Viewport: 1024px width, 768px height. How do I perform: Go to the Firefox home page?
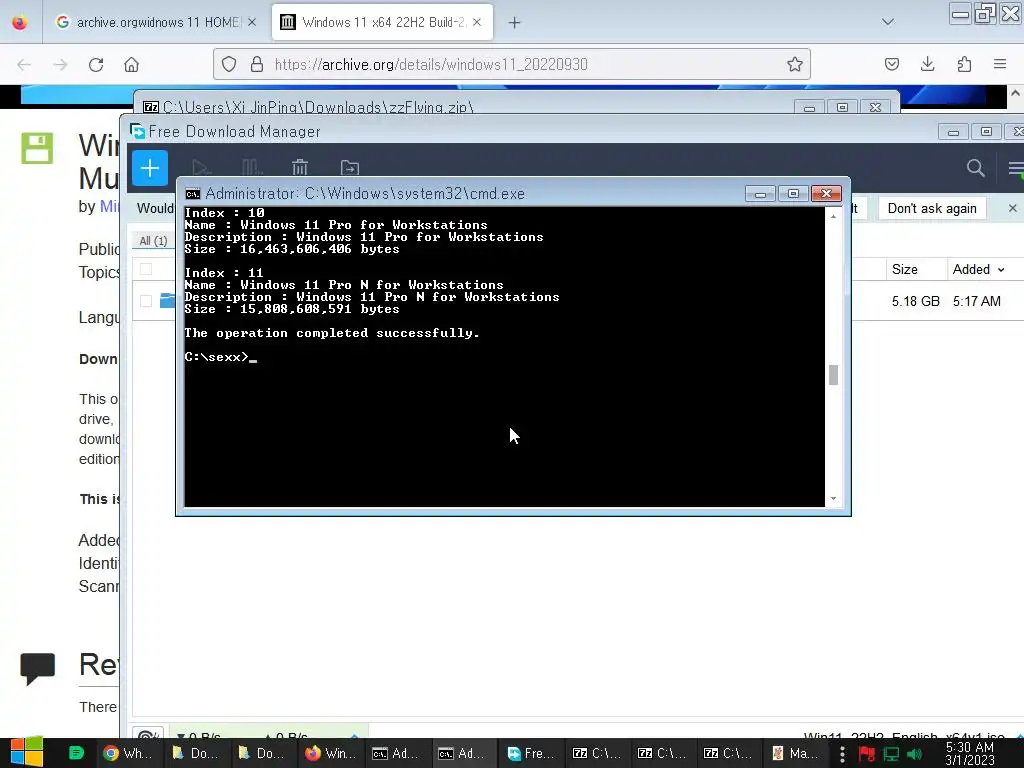point(131,65)
